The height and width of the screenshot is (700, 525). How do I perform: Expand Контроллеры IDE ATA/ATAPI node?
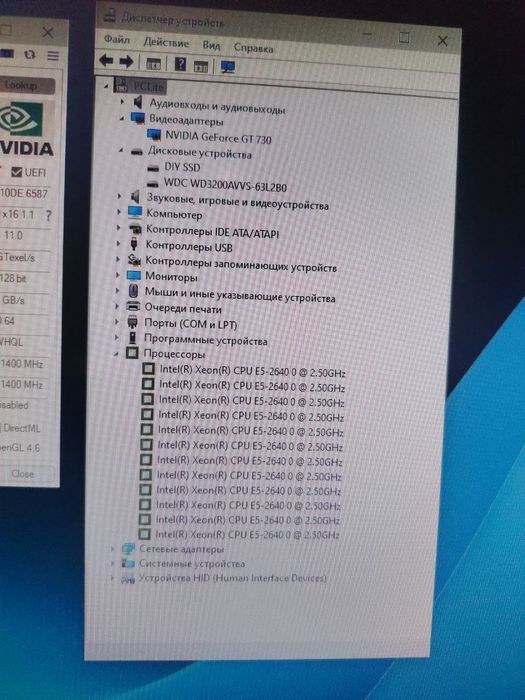[119, 228]
